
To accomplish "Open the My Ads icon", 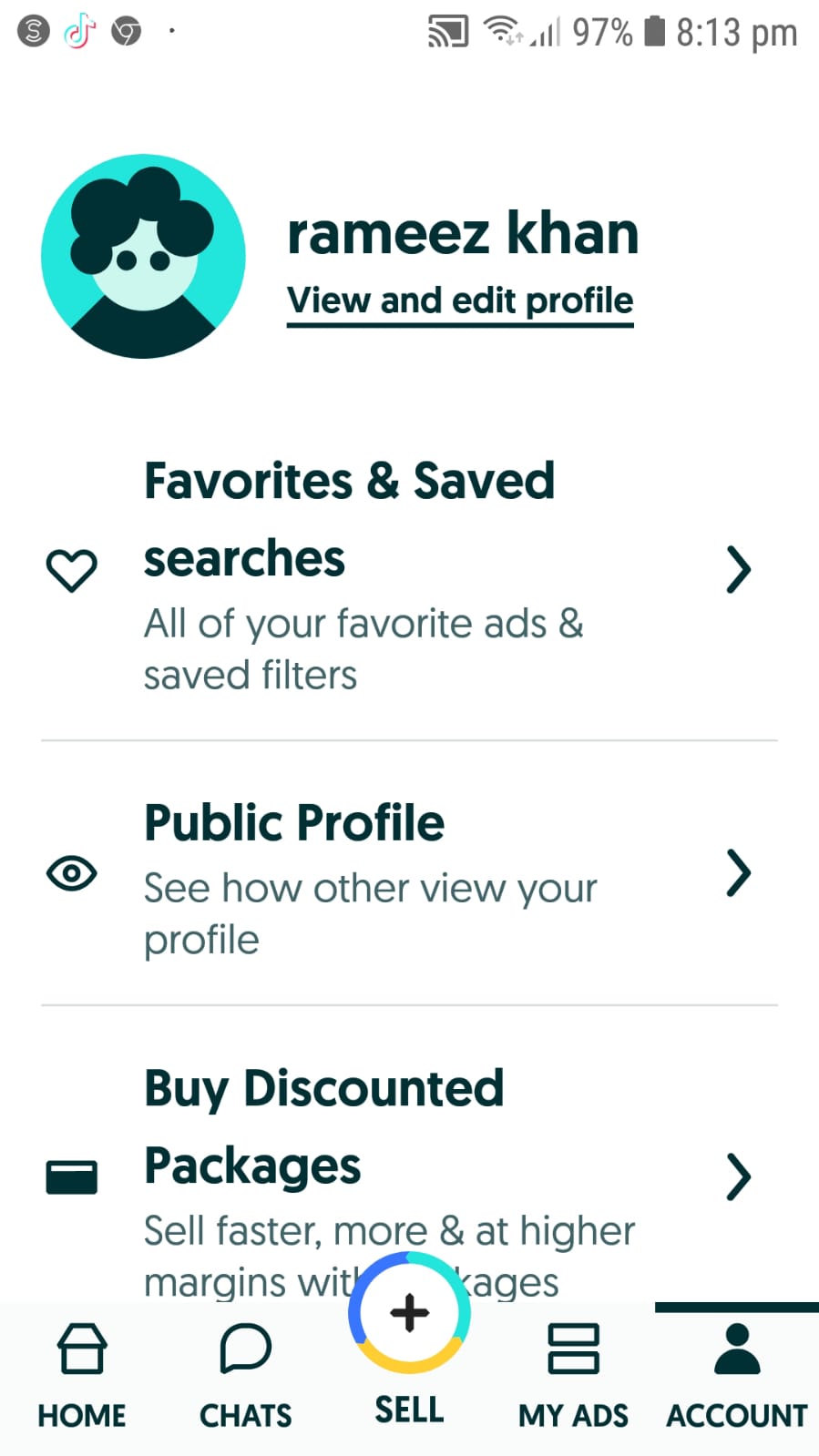I will 573,1349.
